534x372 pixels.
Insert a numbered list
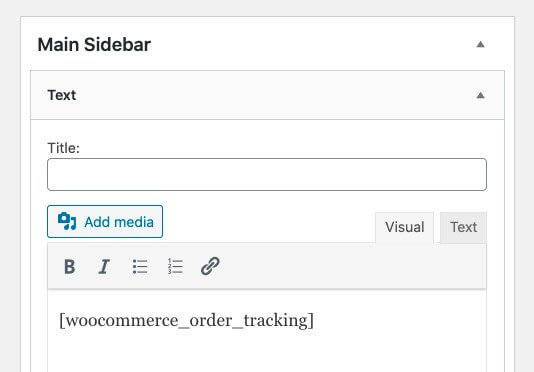[175, 266]
